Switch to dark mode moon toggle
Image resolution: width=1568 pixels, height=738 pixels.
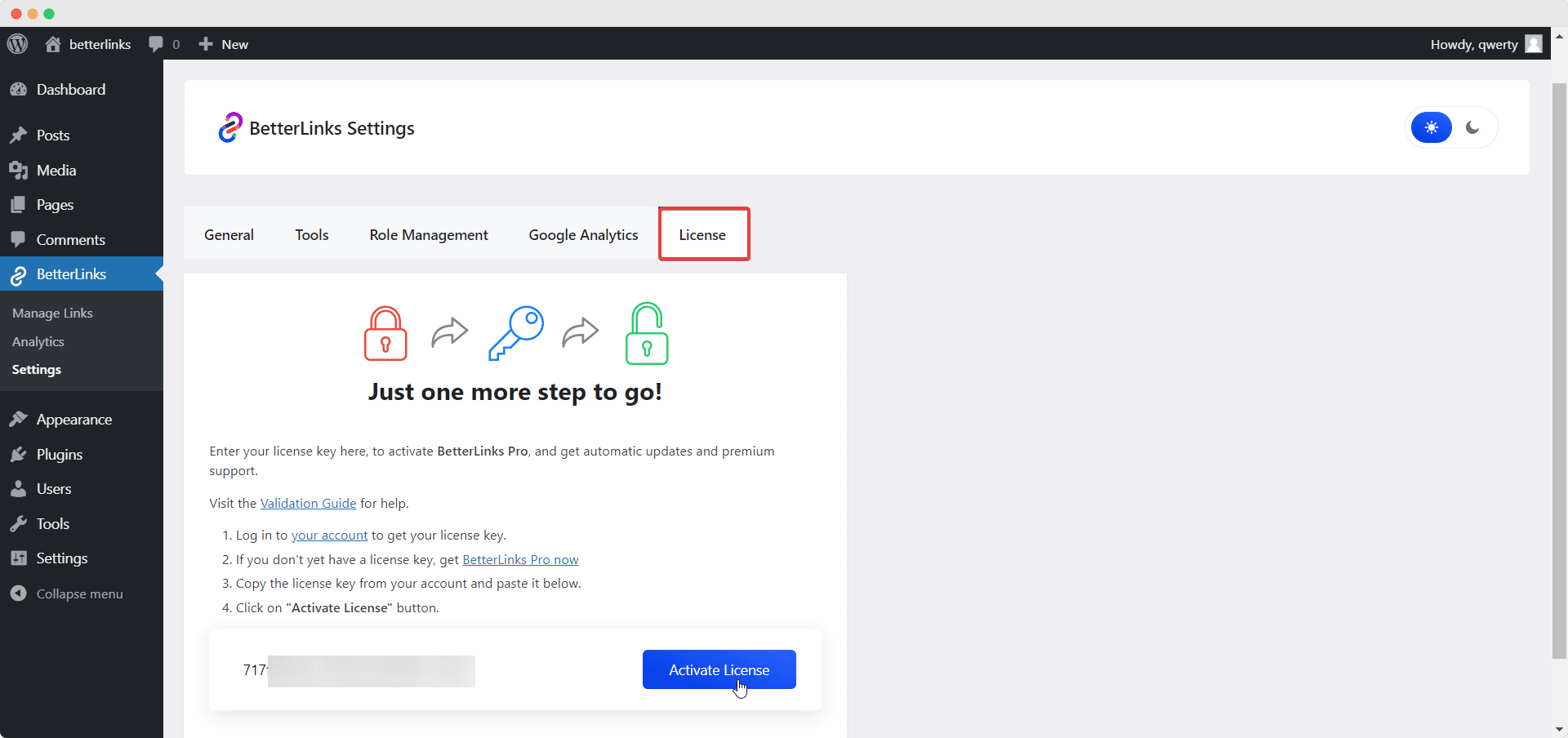point(1472,127)
